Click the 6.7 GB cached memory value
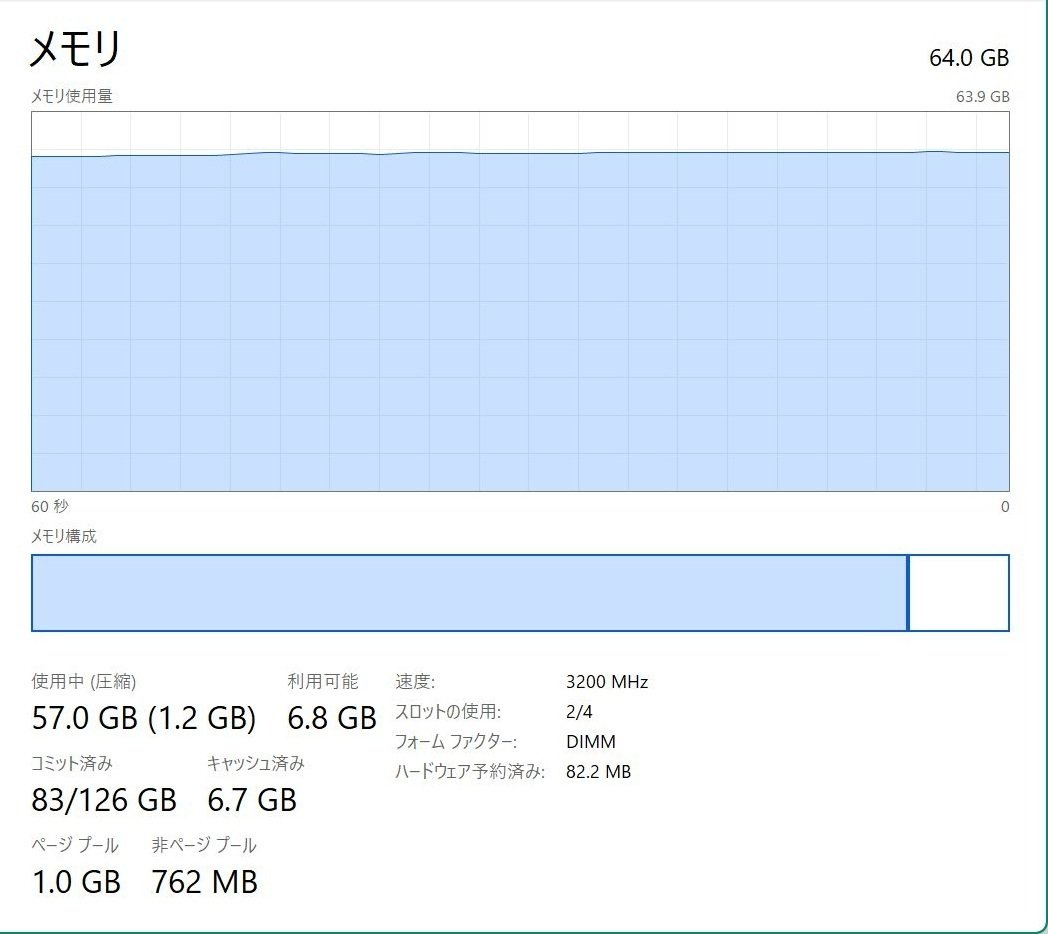This screenshot has height=934, width=1048. 252,800
